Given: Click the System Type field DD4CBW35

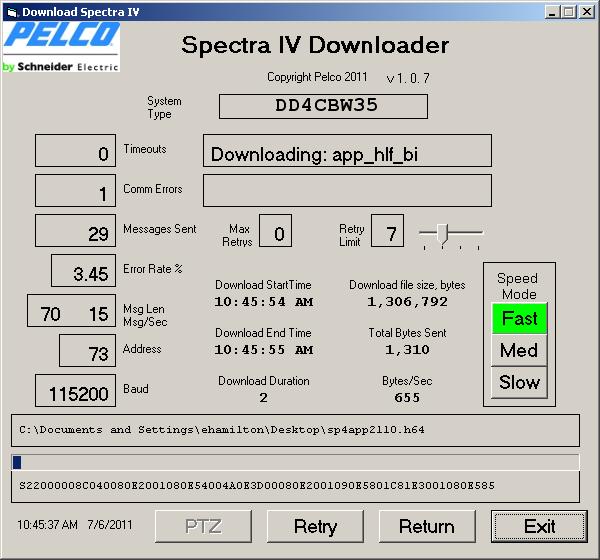Looking at the screenshot, I should click(323, 106).
